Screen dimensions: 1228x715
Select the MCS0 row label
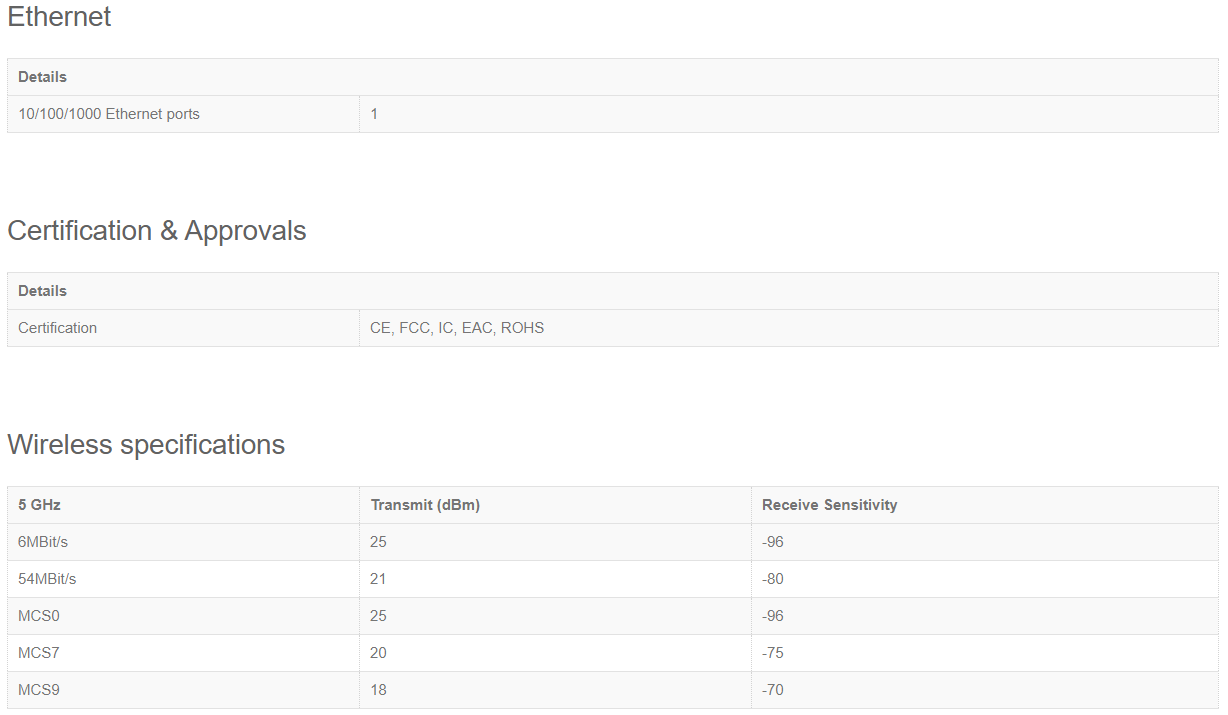point(39,616)
